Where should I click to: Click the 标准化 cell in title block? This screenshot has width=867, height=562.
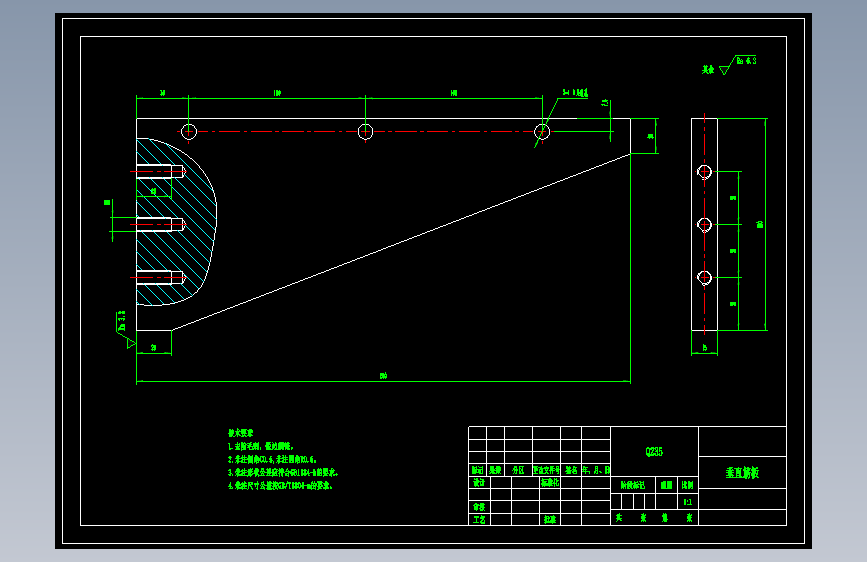(550, 482)
